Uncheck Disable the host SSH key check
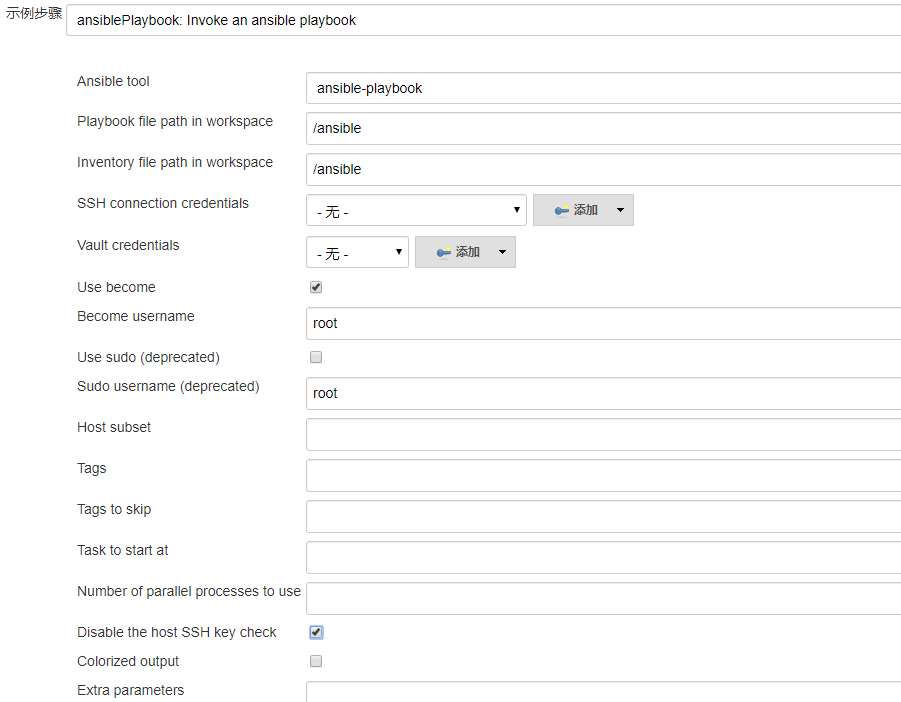The image size is (901, 702). click(x=316, y=632)
